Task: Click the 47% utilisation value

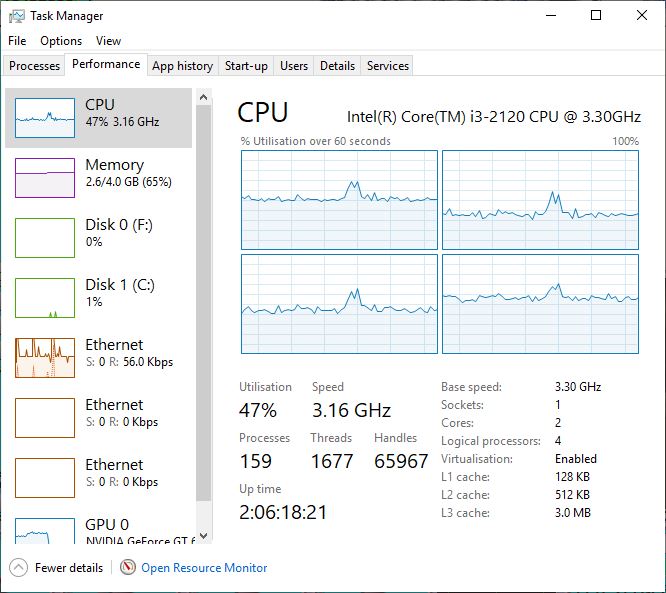Action: tap(258, 411)
